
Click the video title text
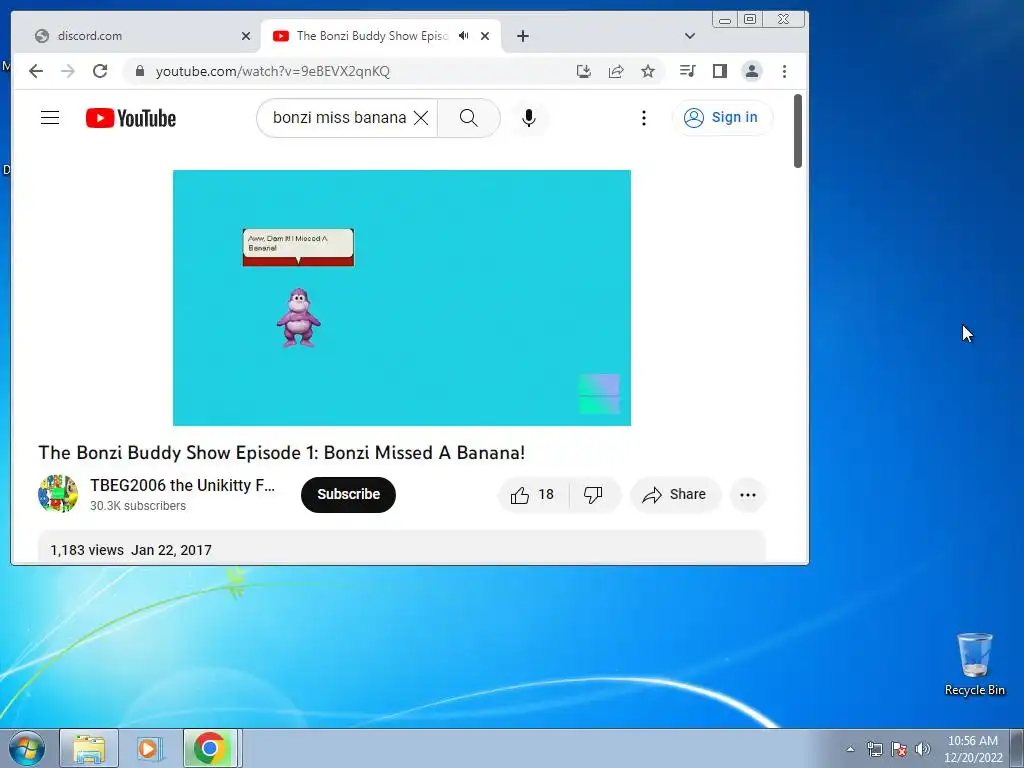[x=281, y=453]
